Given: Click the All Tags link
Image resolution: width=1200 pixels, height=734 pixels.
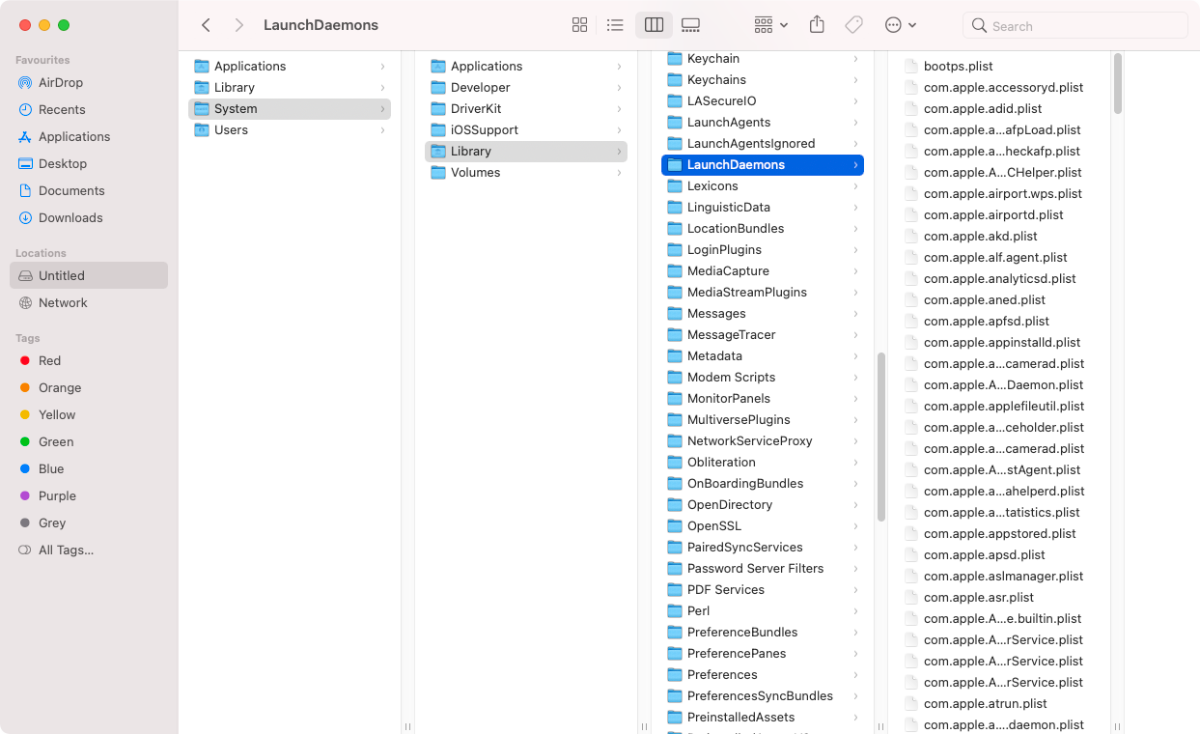Looking at the screenshot, I should click(68, 549).
